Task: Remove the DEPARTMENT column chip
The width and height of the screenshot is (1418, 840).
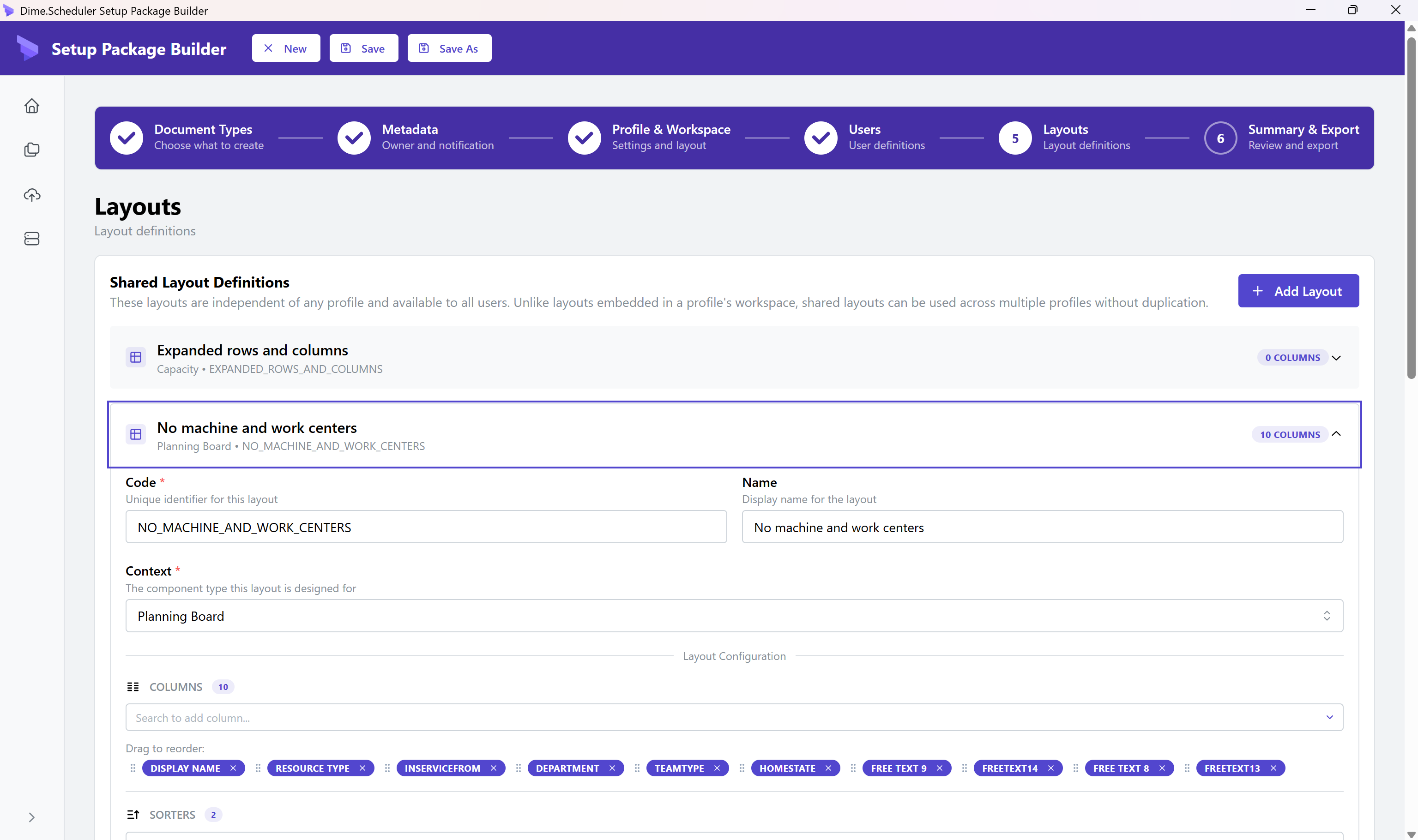Action: point(612,768)
